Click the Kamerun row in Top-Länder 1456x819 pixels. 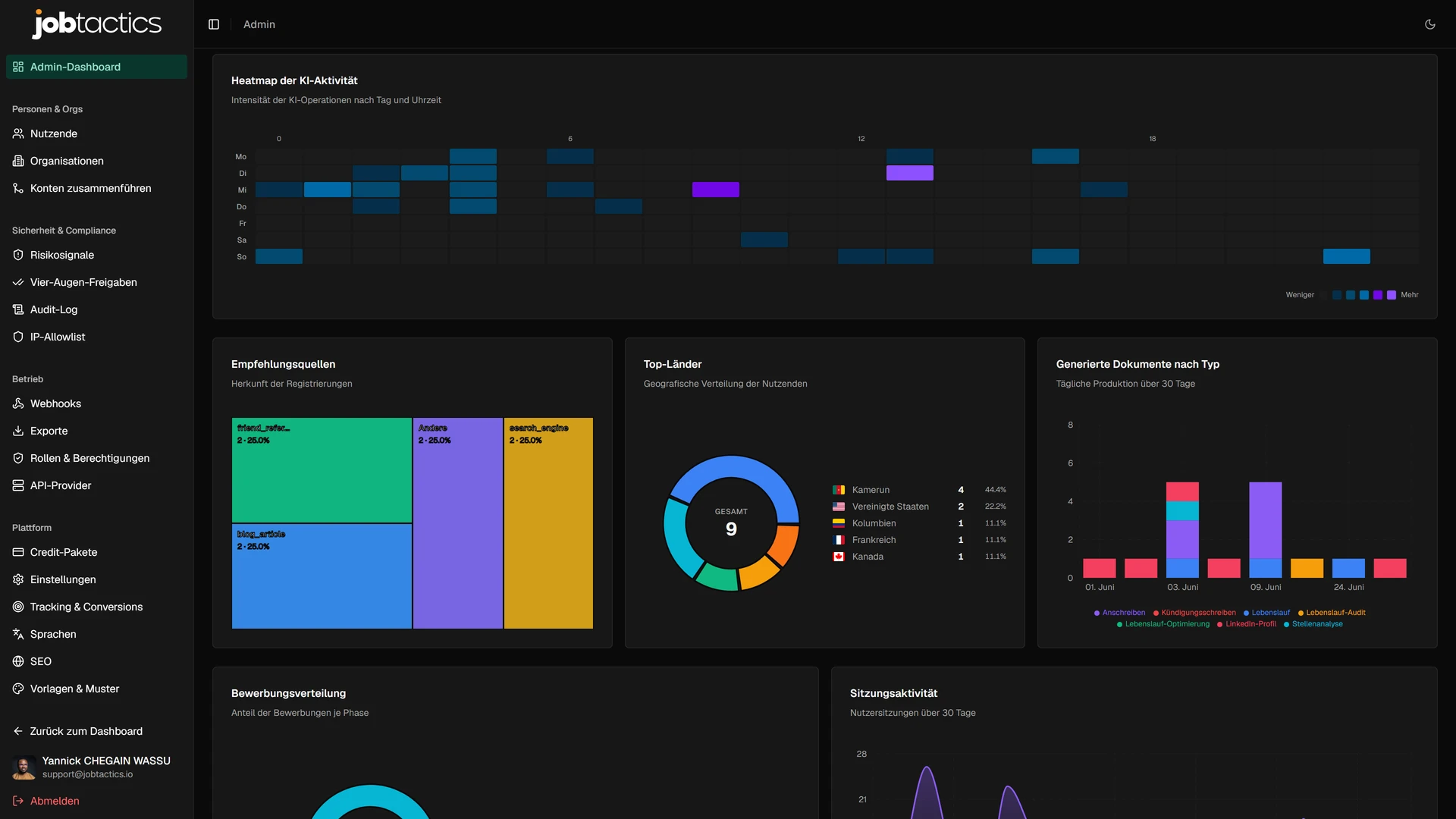tap(919, 490)
